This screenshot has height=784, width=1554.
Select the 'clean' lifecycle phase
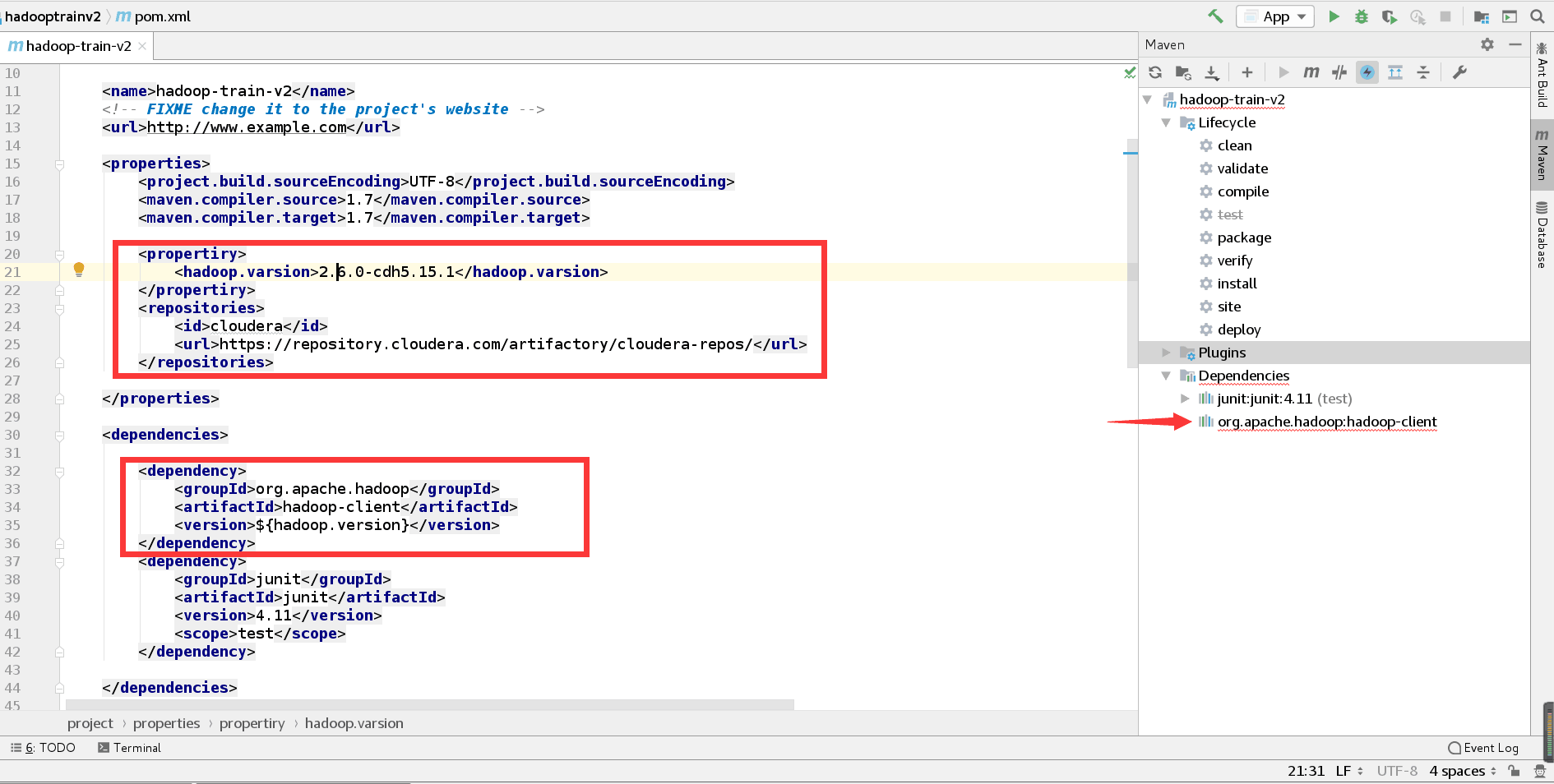(x=1234, y=145)
